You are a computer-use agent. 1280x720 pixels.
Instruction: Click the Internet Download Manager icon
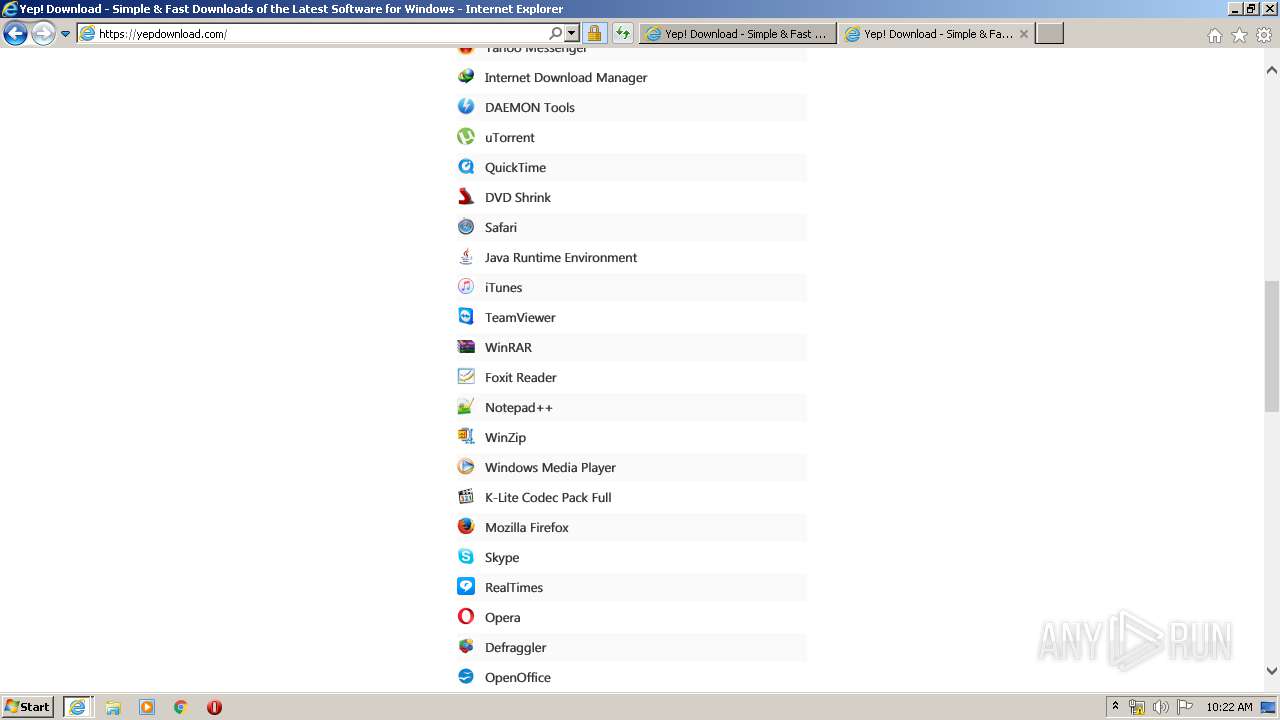coord(466,77)
